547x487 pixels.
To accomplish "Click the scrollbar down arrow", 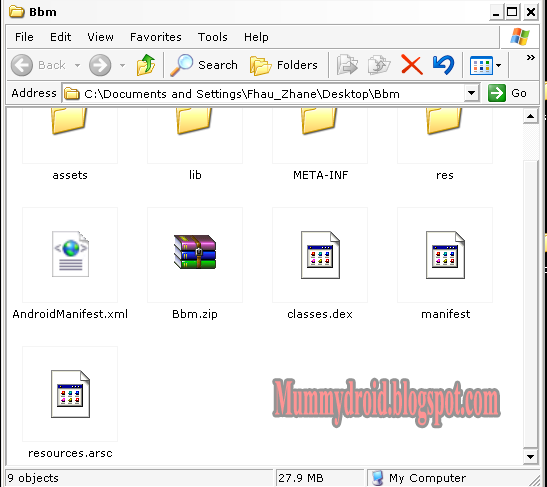I will [x=530, y=456].
